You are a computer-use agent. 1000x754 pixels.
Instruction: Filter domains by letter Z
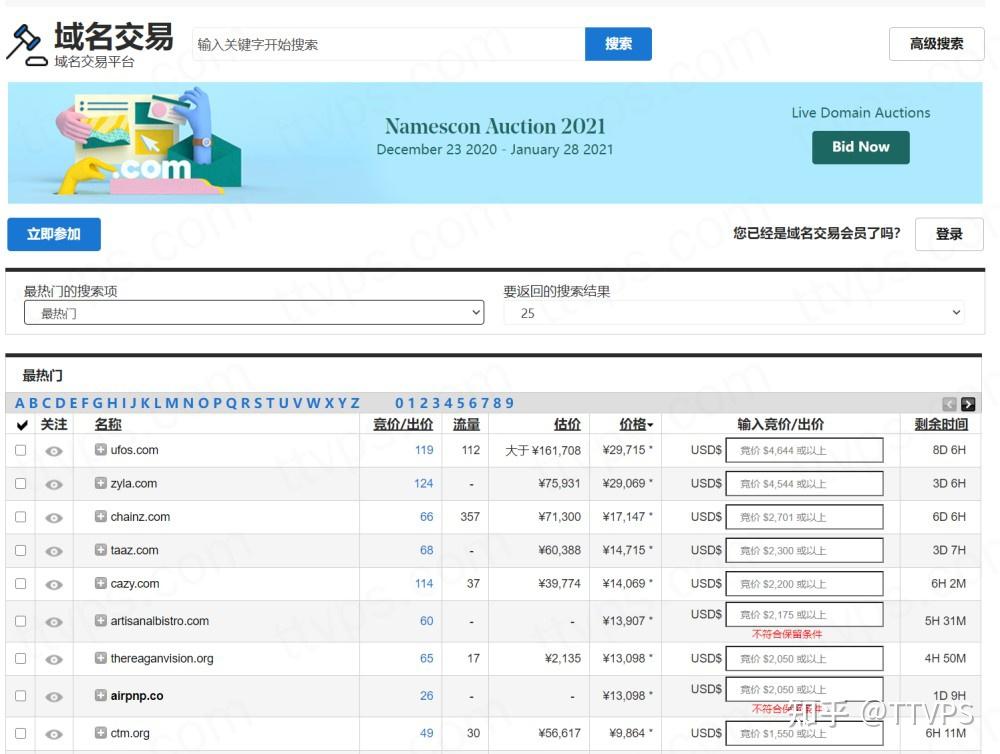[355, 403]
